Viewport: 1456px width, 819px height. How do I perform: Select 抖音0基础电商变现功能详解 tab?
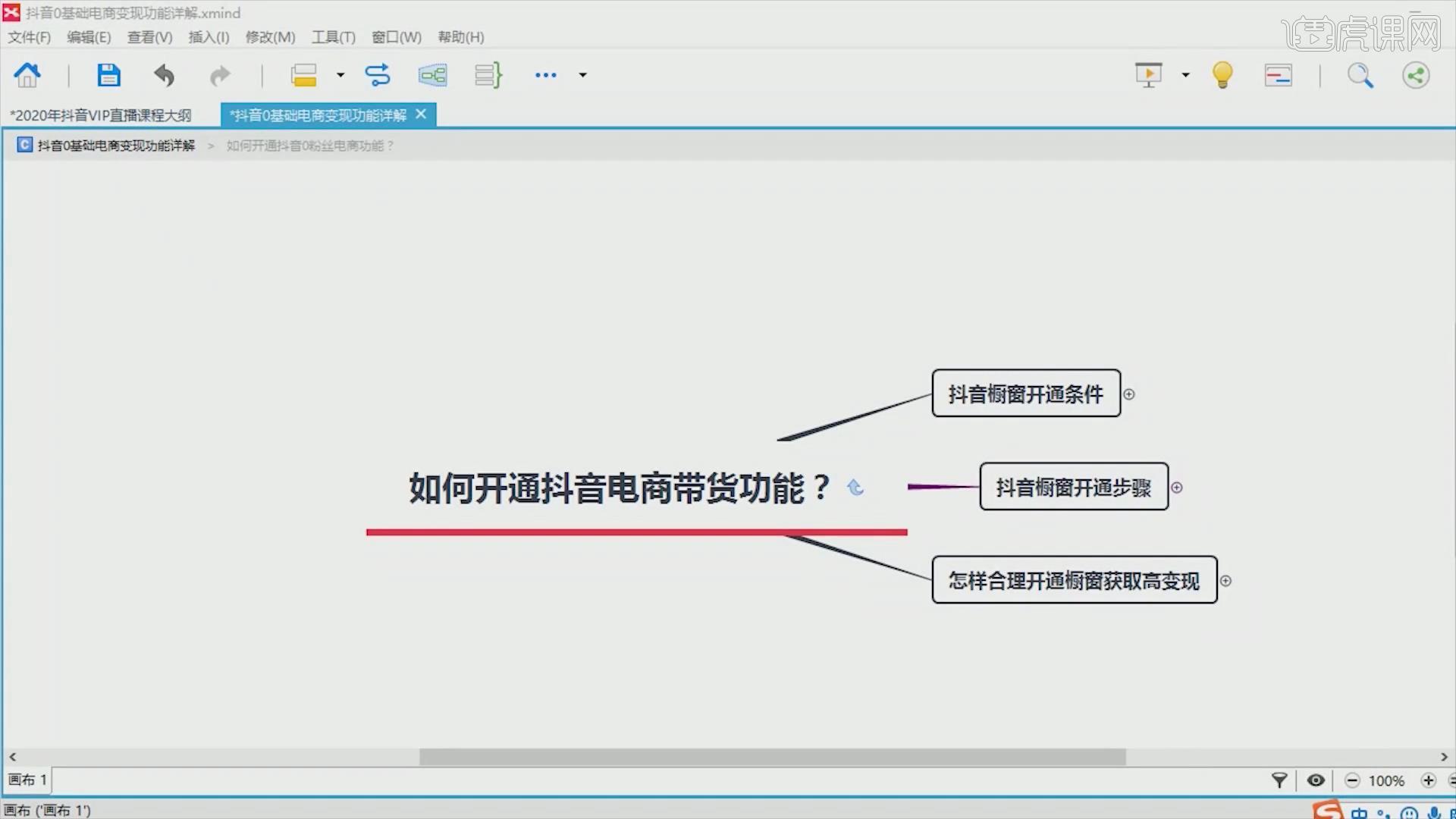[318, 115]
